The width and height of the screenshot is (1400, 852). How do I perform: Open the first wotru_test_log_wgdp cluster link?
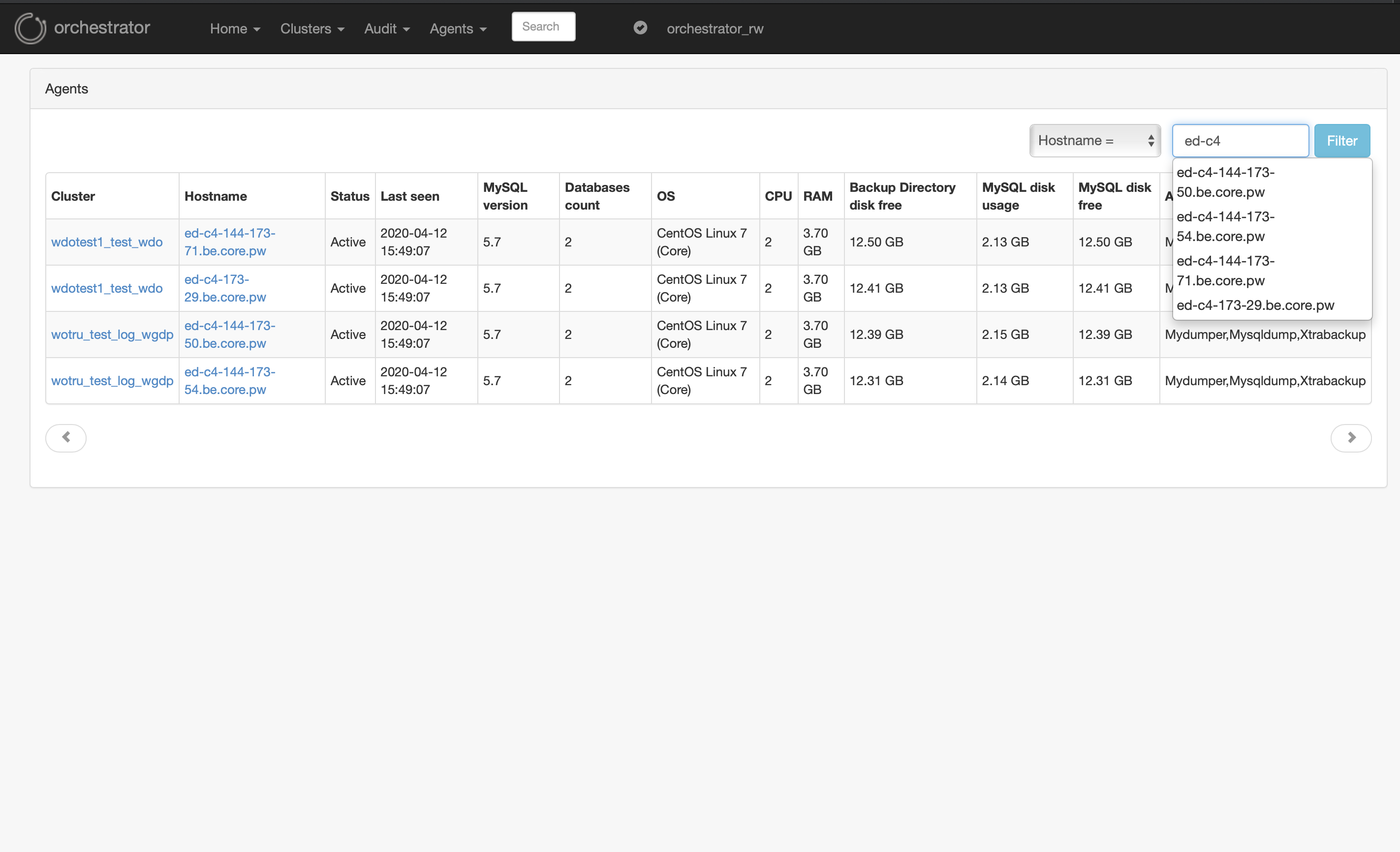pos(112,335)
